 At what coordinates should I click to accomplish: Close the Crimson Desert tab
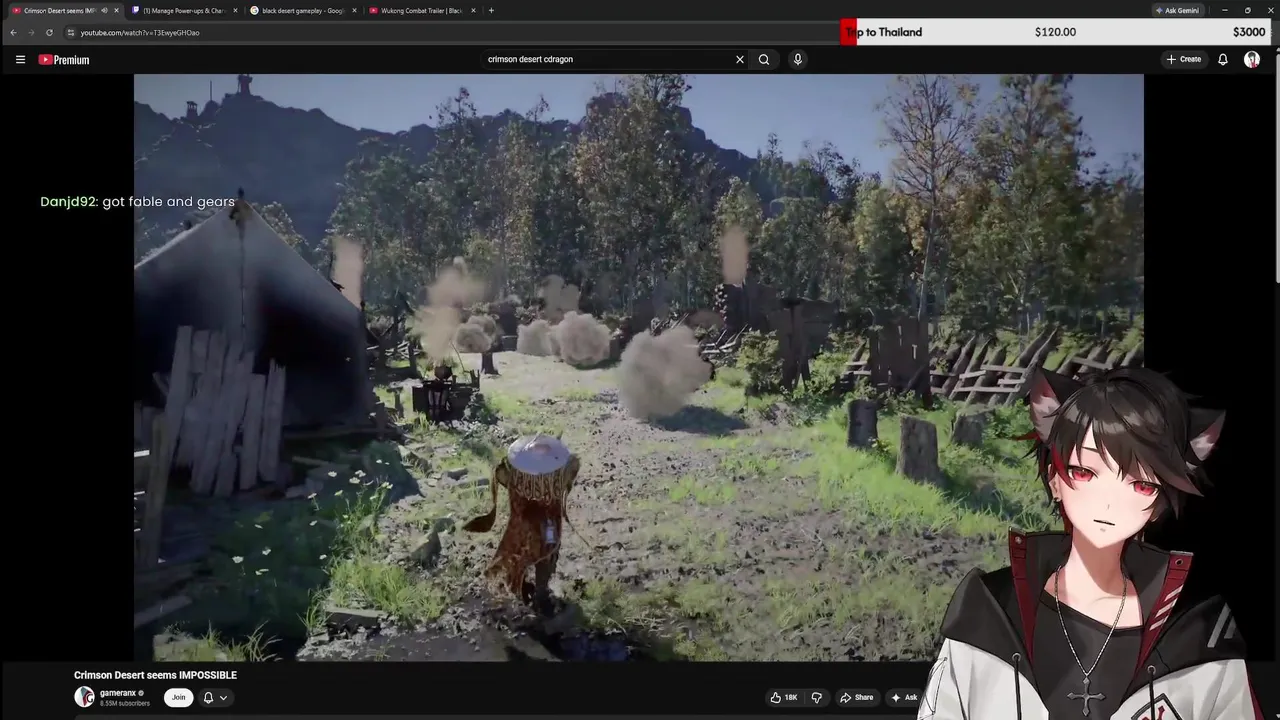(116, 10)
